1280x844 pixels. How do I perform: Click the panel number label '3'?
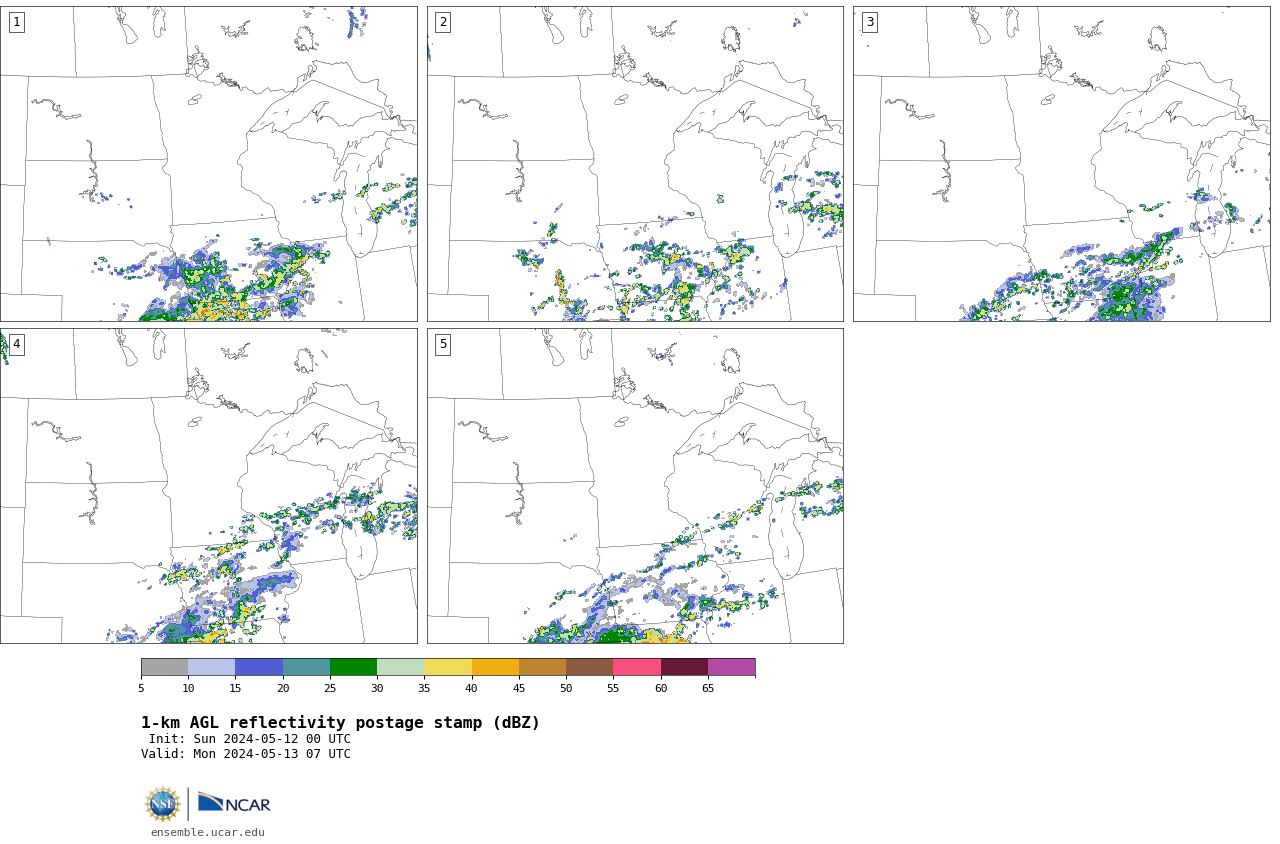tap(869, 22)
